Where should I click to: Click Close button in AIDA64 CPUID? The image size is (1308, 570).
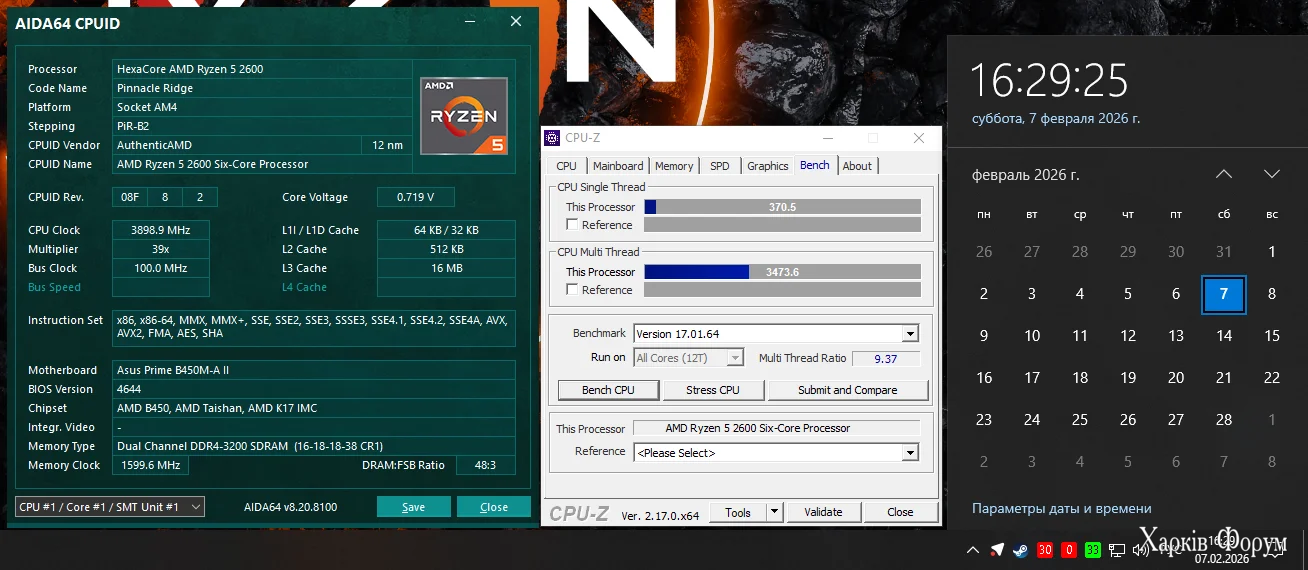pyautogui.click(x=494, y=507)
